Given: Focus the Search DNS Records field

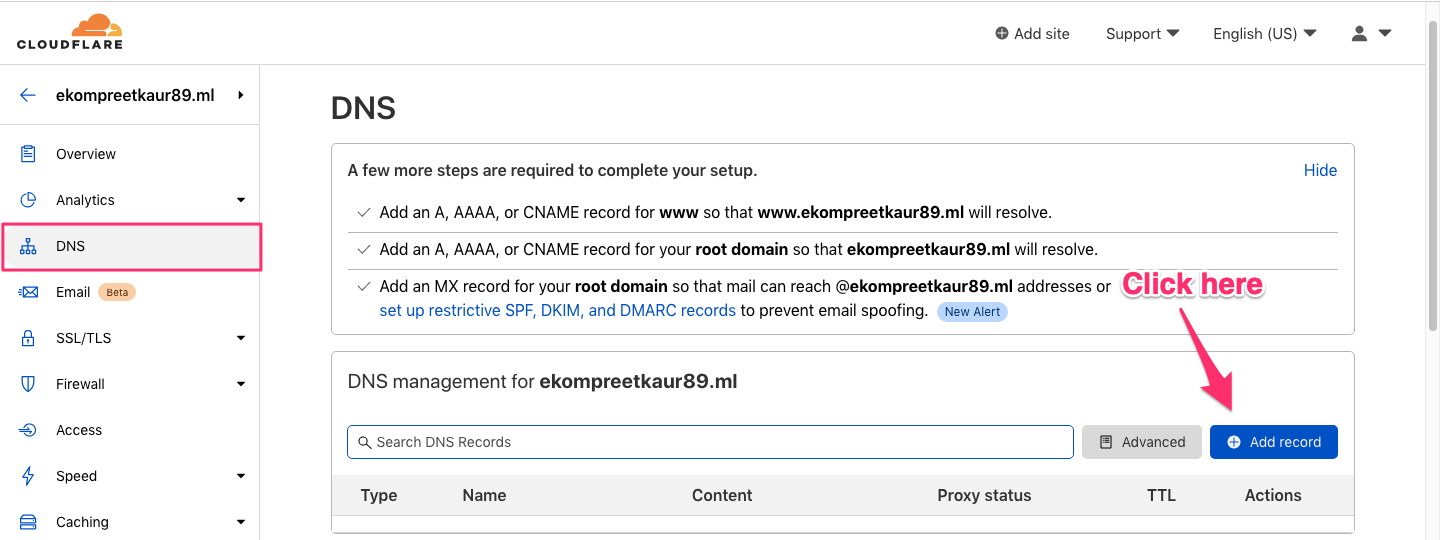Looking at the screenshot, I should click(x=710, y=442).
